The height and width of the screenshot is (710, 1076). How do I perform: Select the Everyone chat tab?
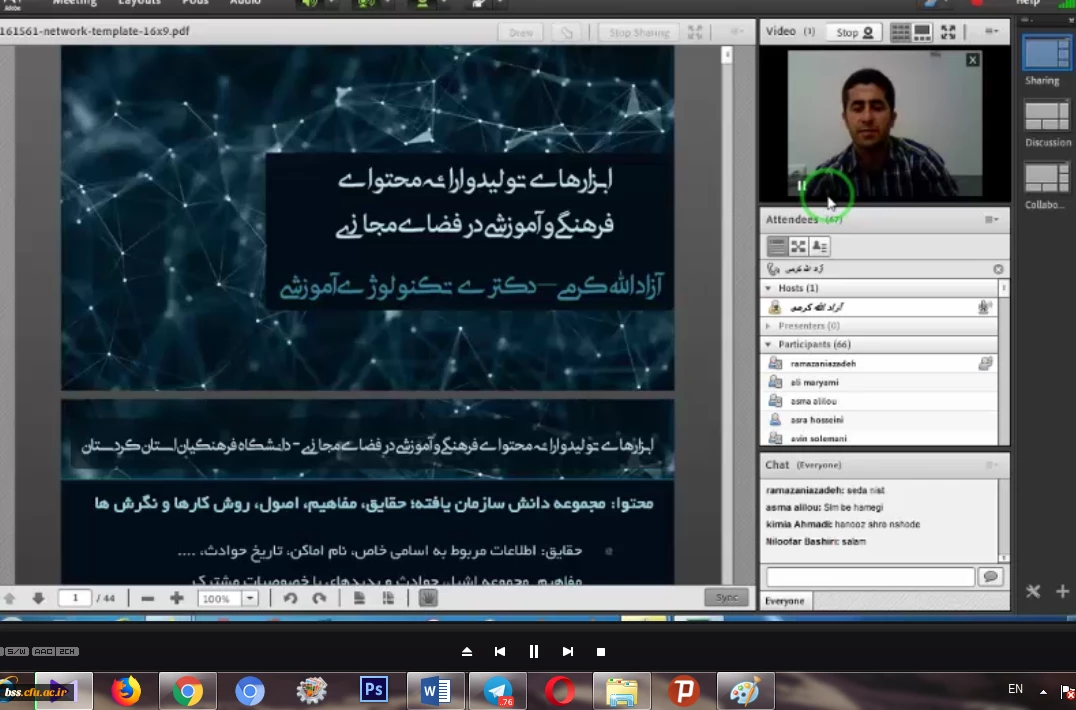click(785, 601)
